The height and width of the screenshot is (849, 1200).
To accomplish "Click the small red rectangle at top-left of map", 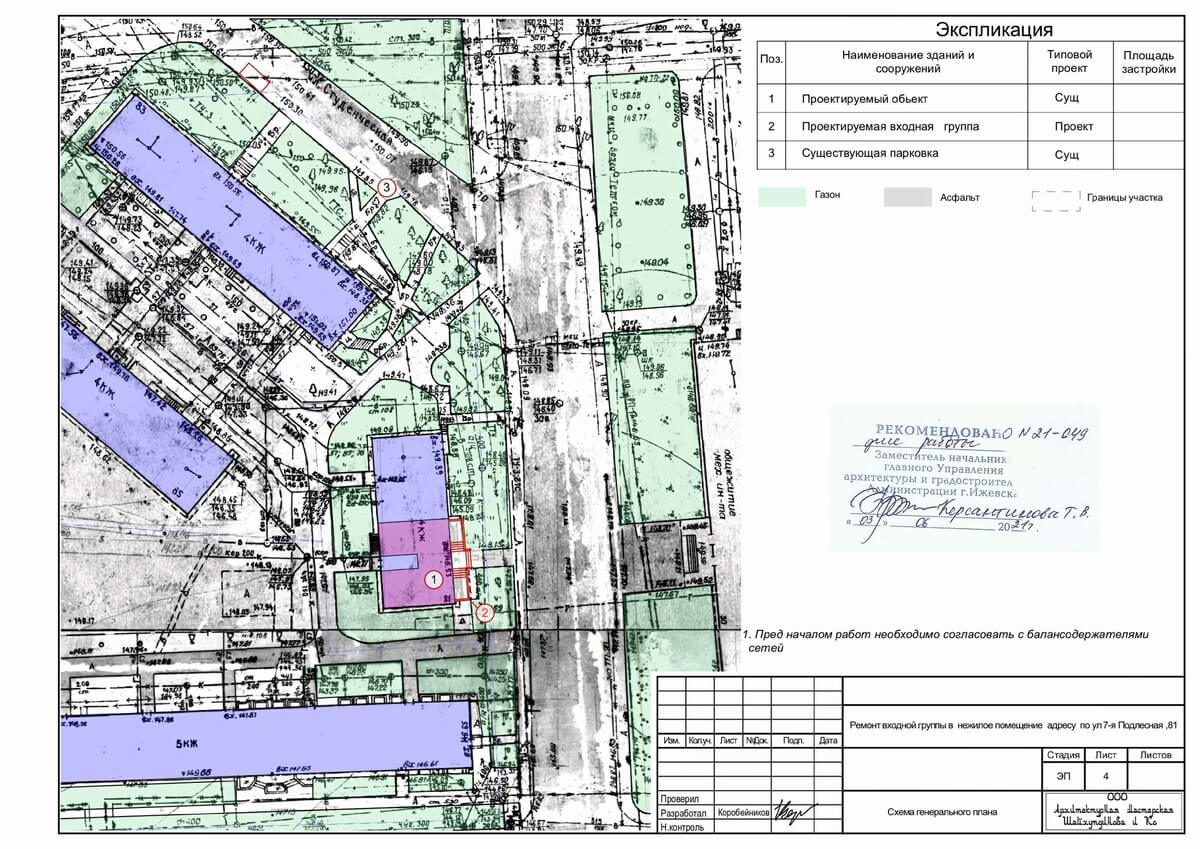I will click(x=255, y=75).
